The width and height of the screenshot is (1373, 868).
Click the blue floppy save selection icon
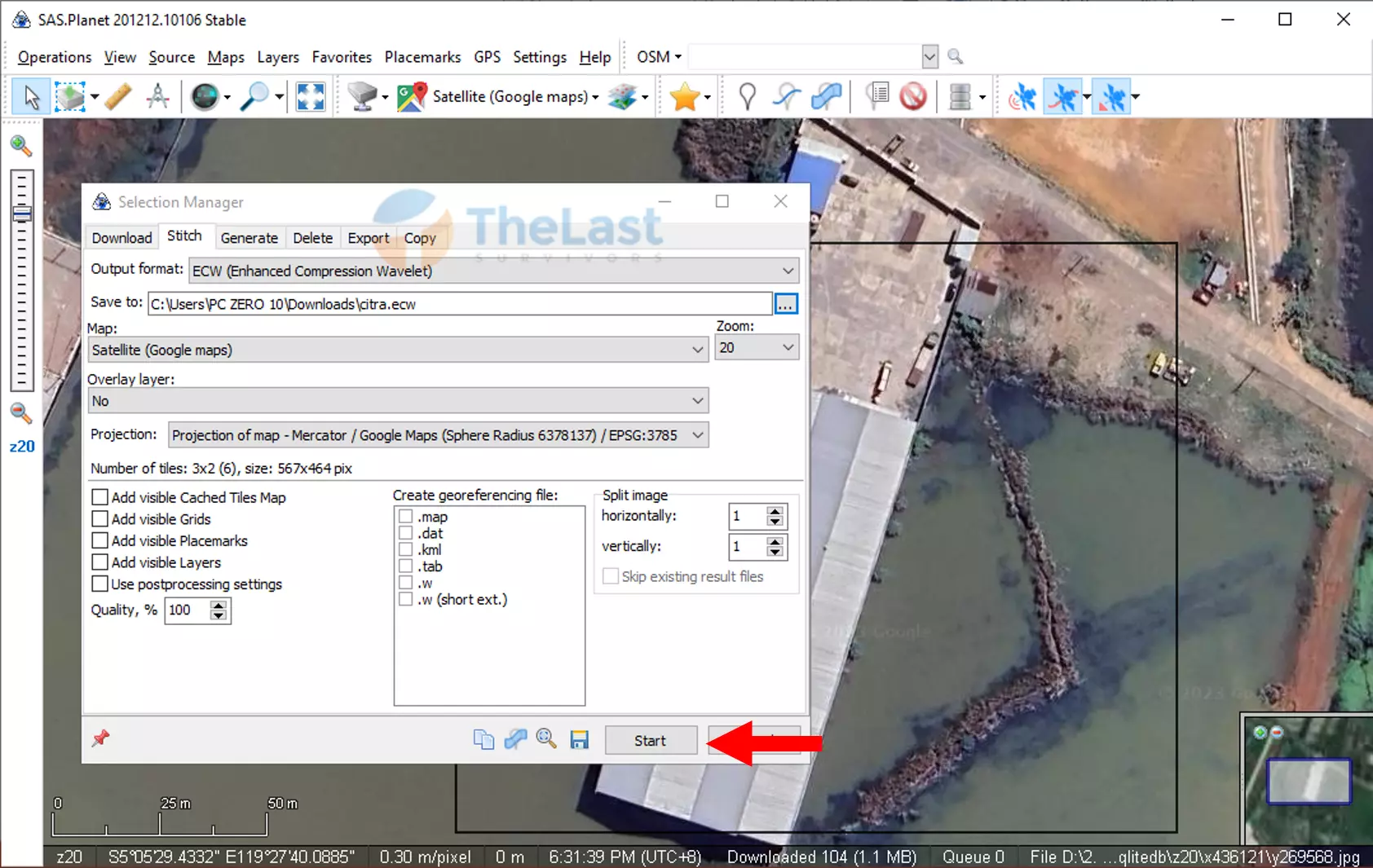click(x=580, y=739)
